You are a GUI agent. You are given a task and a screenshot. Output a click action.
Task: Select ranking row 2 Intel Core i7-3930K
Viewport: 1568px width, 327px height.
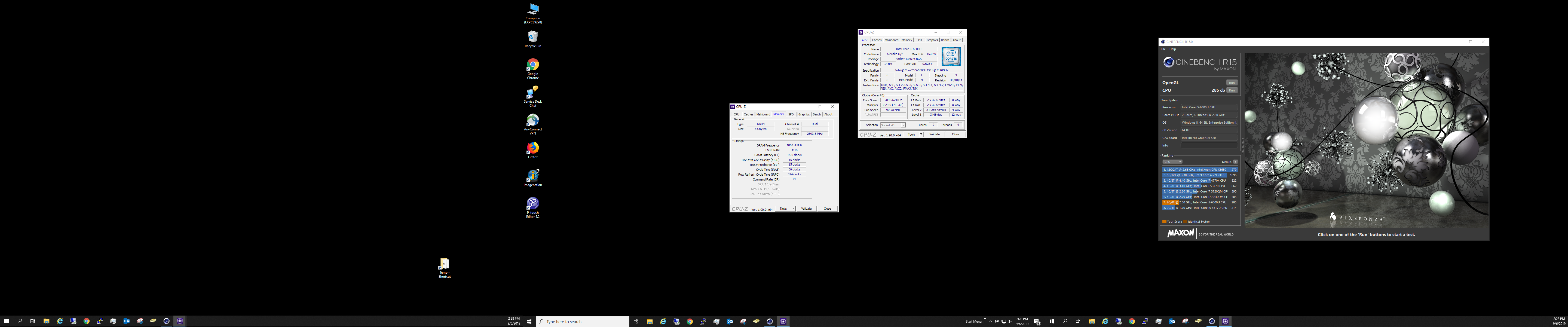click(1200, 175)
